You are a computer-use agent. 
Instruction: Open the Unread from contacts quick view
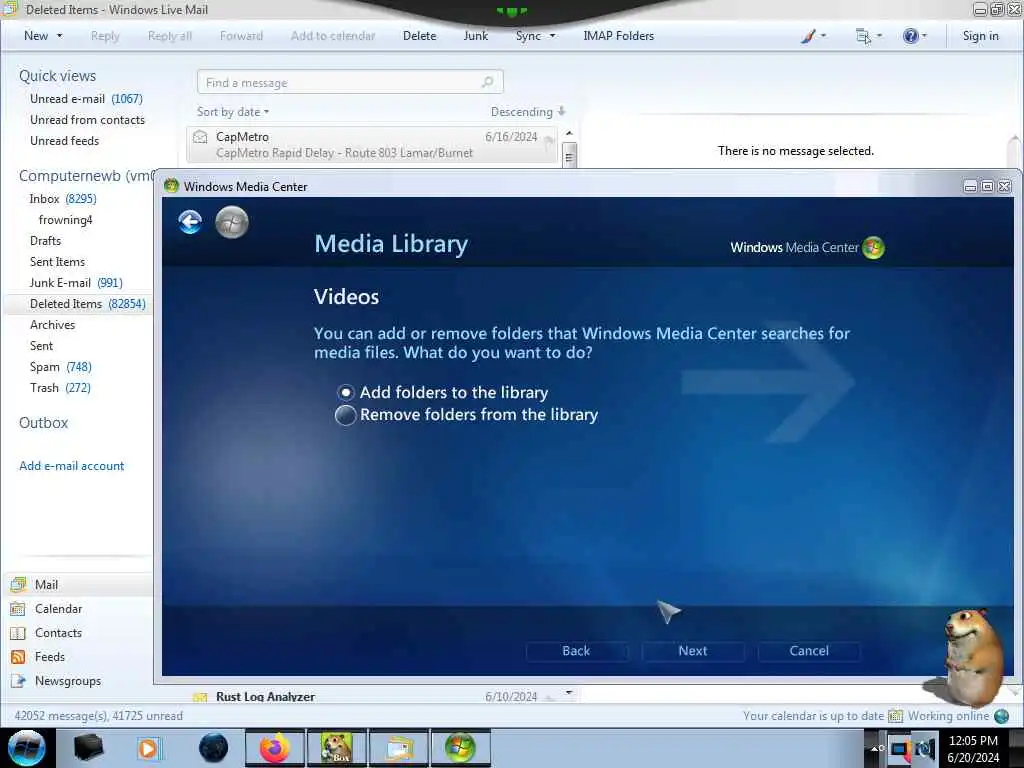pos(87,120)
